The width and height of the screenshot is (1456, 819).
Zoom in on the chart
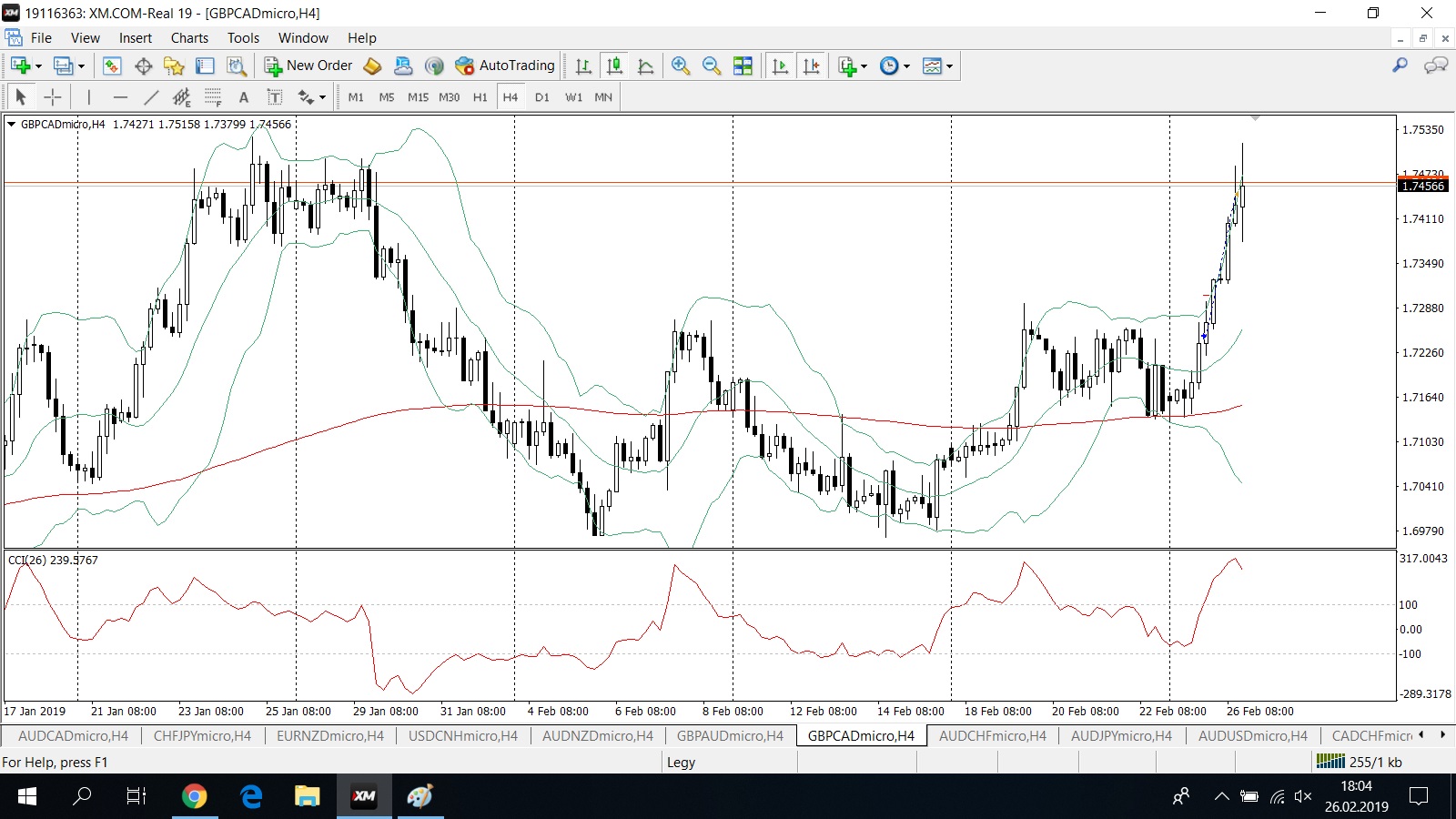680,66
